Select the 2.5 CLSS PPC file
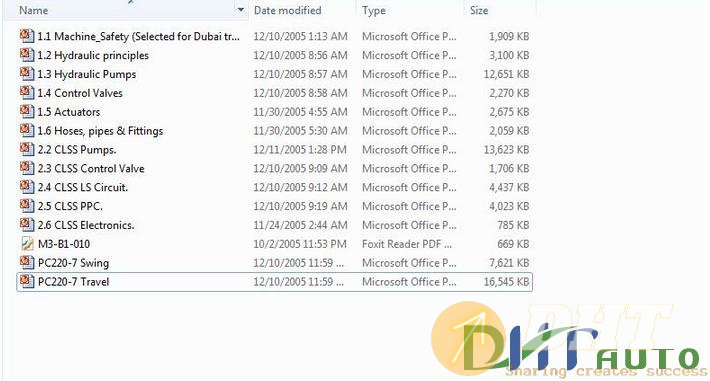 (x=70, y=206)
